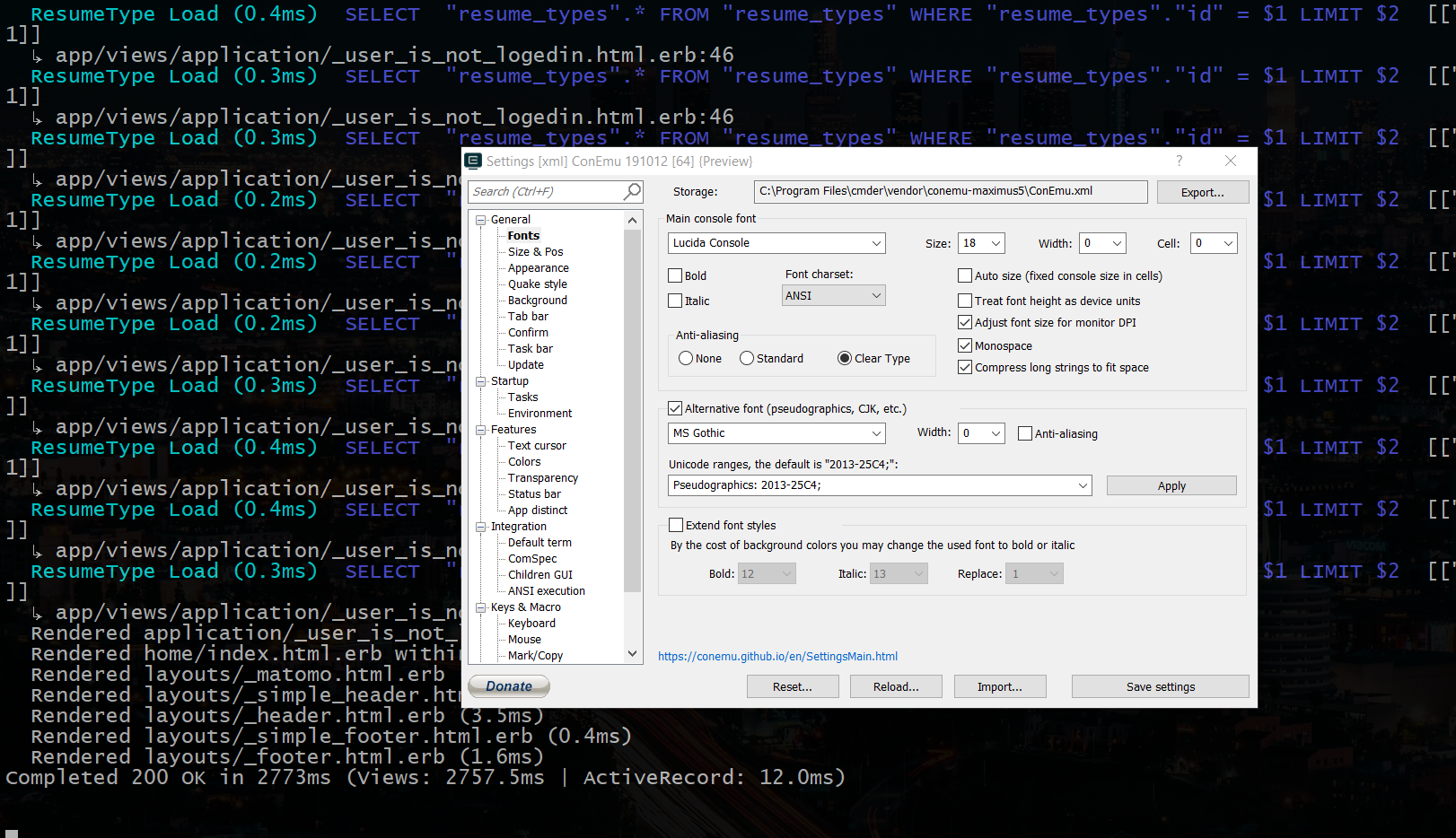Select Environment settings page

point(539,414)
